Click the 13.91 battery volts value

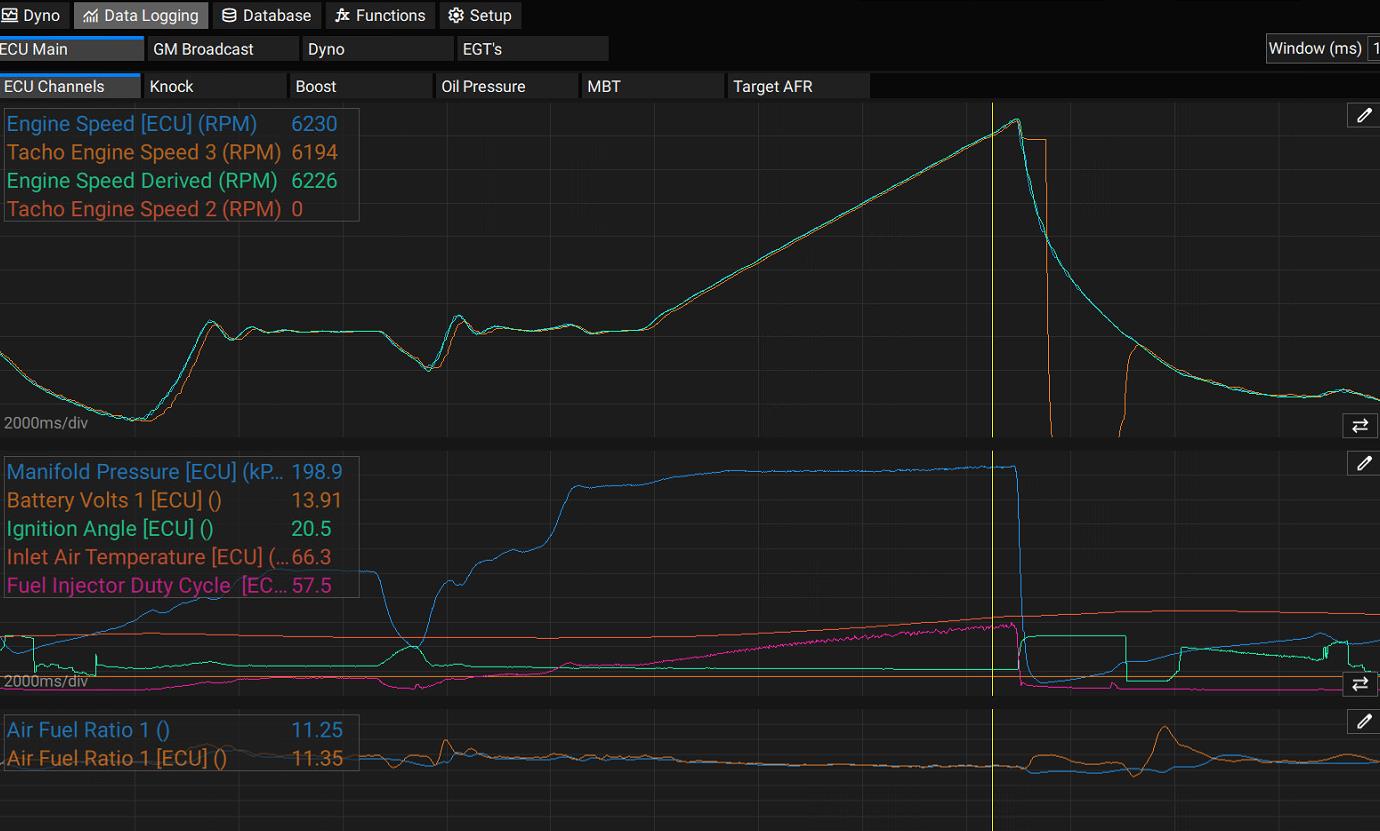click(317, 500)
